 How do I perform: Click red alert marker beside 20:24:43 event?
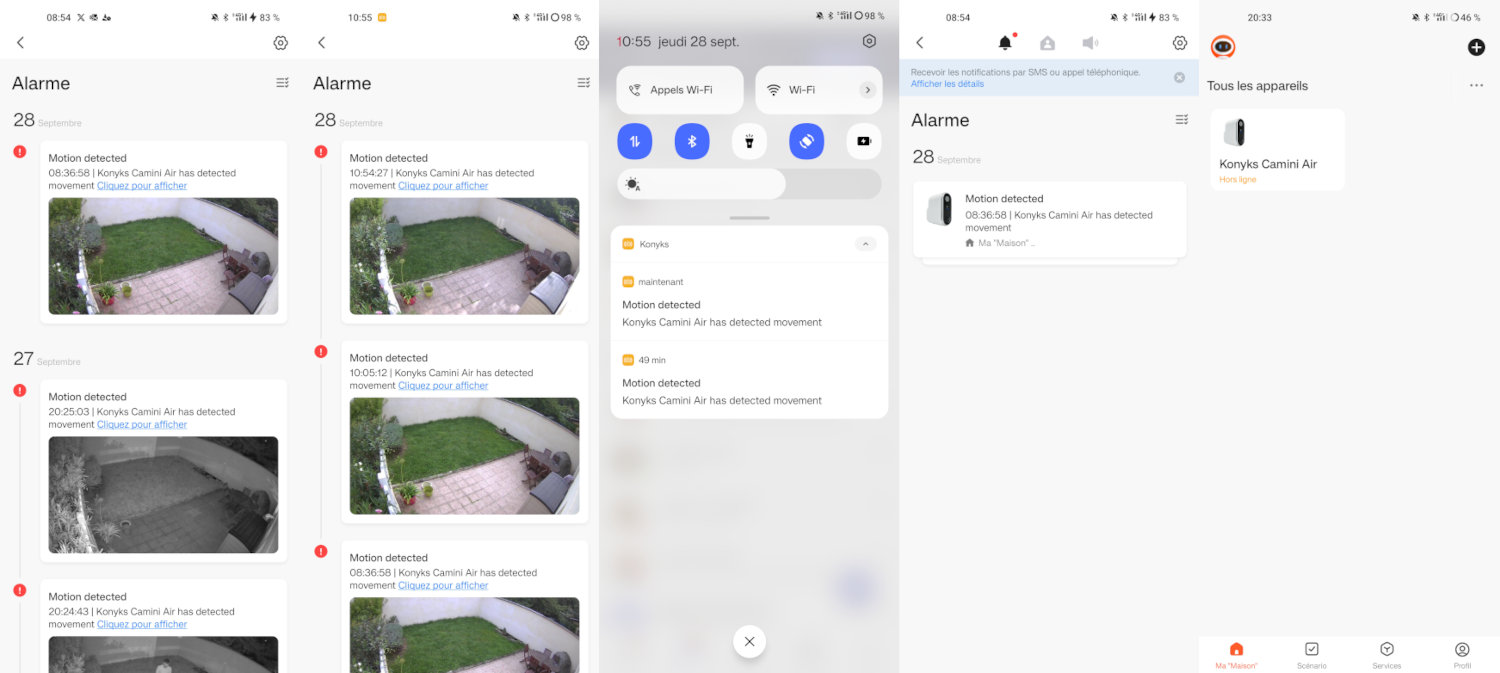[20, 590]
